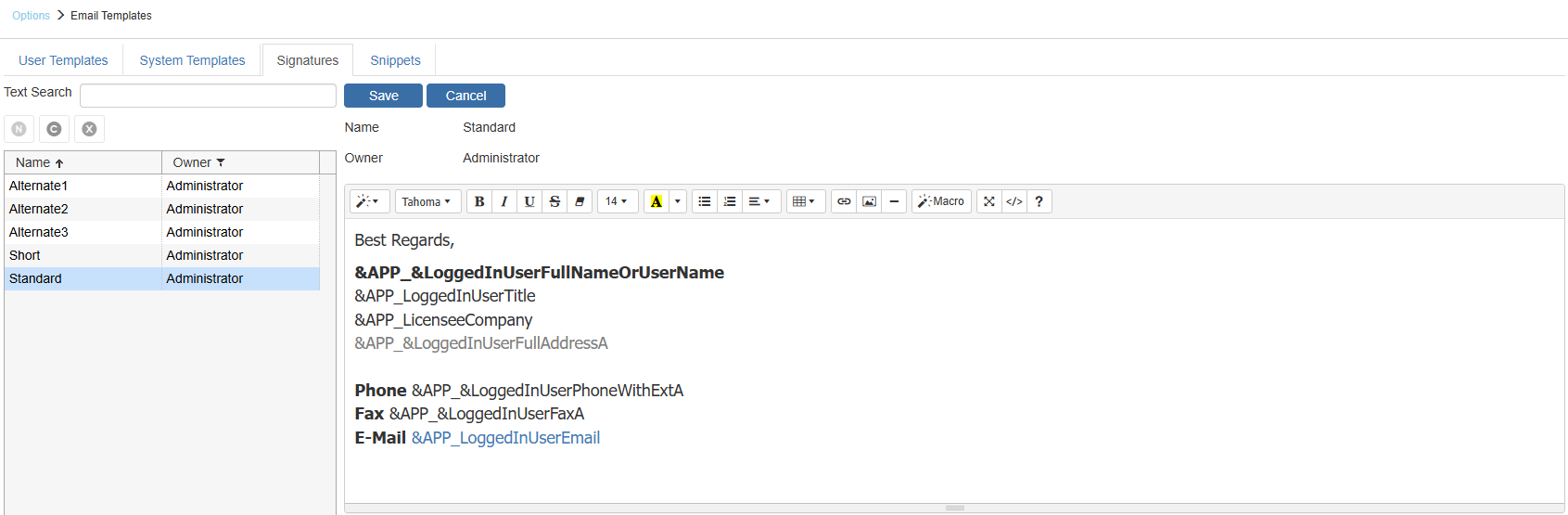Click the Text Search input field
Viewport: 1568px width, 515px height.
(x=208, y=96)
